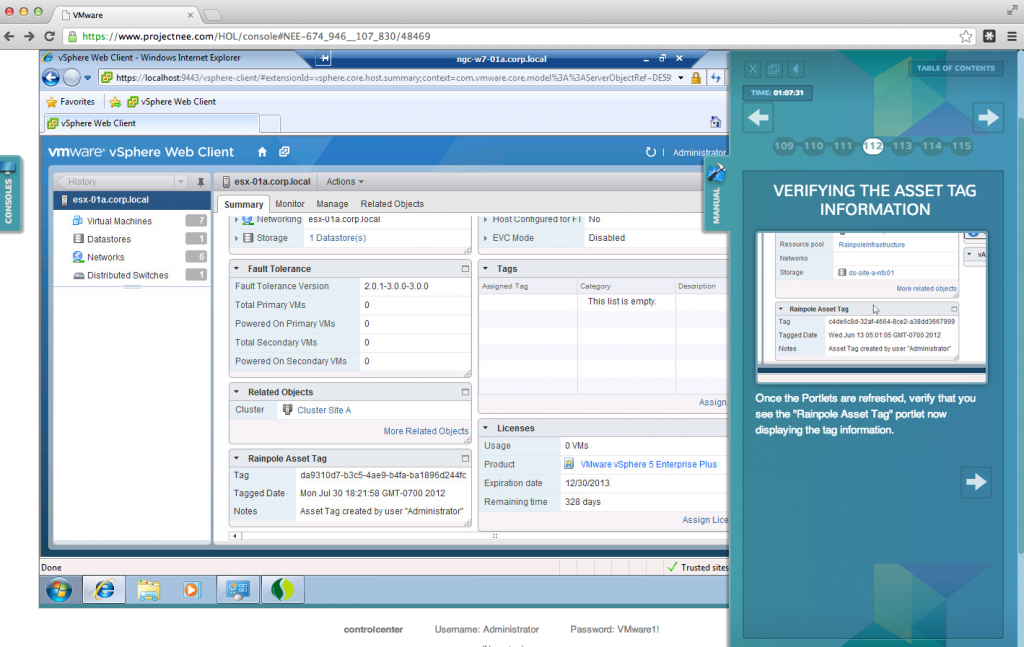Jump to manual step 109
Viewport: 1024px width, 647px height.
pos(784,146)
